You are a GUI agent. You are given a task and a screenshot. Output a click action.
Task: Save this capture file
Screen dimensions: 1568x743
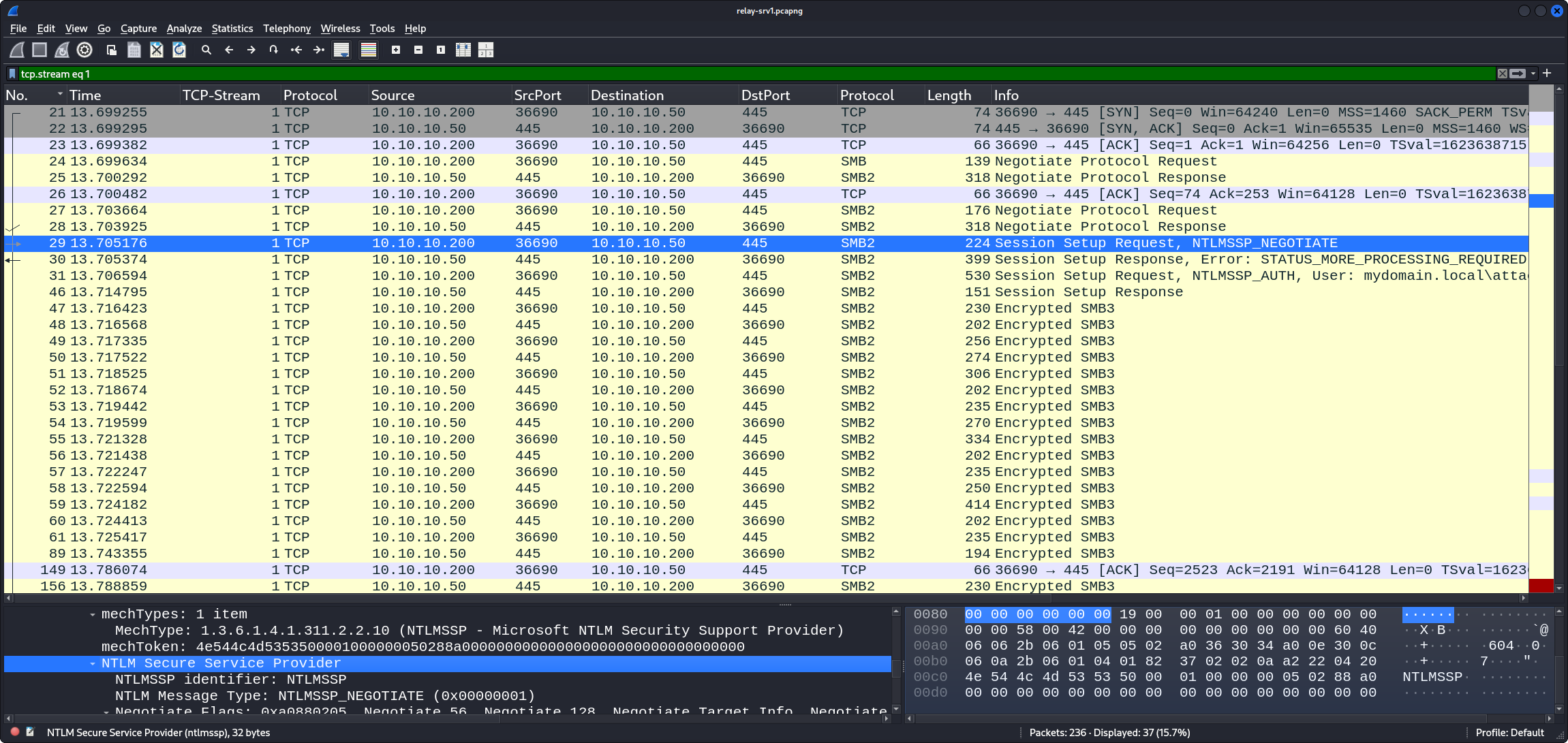coord(134,50)
